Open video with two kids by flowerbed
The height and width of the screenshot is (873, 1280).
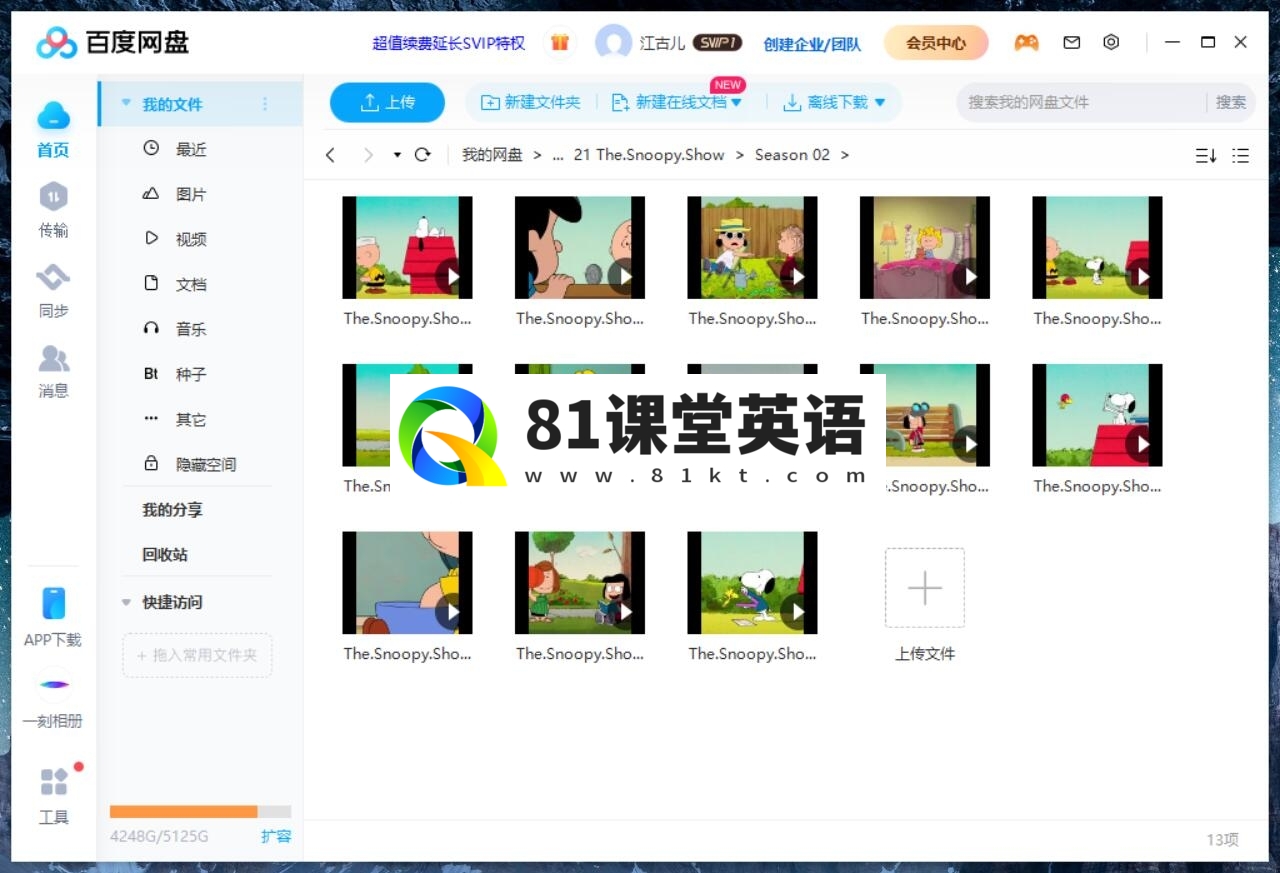[x=580, y=582]
